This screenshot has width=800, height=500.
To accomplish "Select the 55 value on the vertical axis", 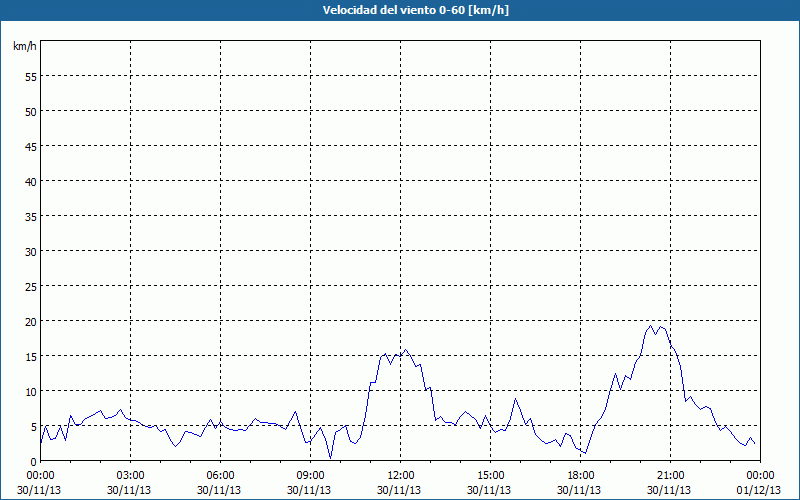I will click(x=31, y=76).
